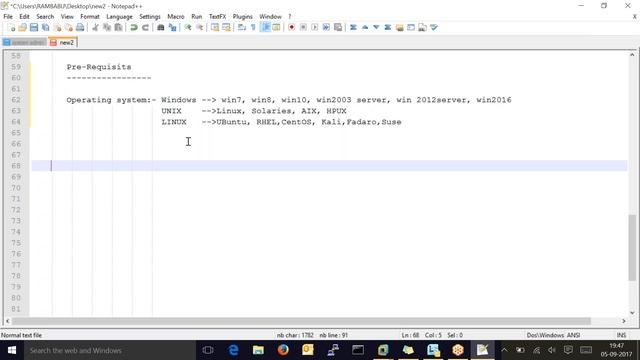The image size is (640, 360).
Task: Click the Copy toolbar icon
Action: pyautogui.click(x=107, y=27)
